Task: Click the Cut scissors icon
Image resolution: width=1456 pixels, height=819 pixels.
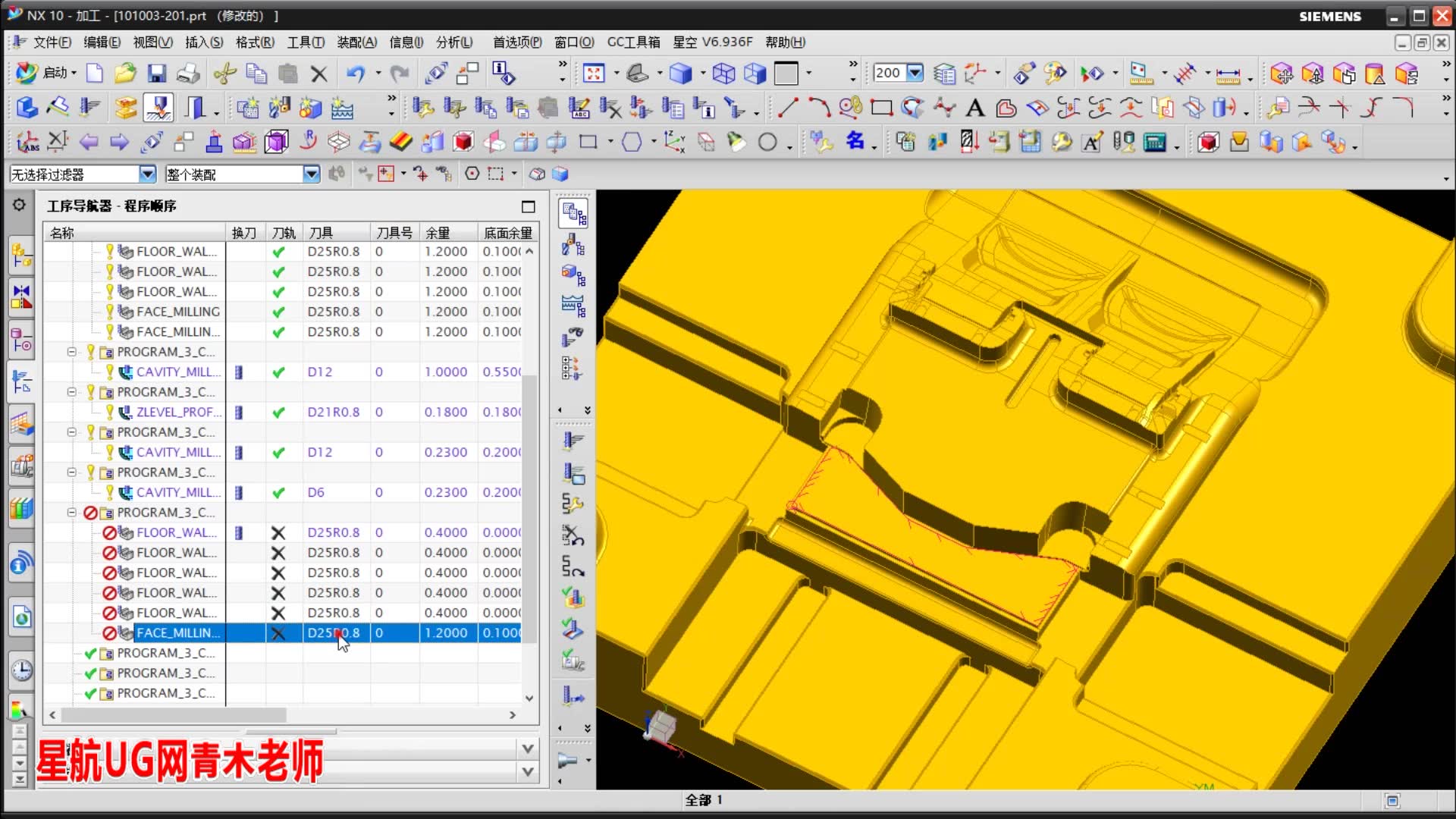Action: pyautogui.click(x=224, y=74)
